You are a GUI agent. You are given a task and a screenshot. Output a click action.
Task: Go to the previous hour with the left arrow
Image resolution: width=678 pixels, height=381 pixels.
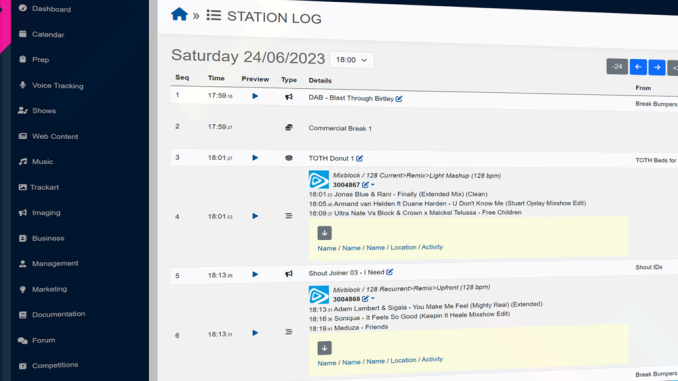click(638, 67)
